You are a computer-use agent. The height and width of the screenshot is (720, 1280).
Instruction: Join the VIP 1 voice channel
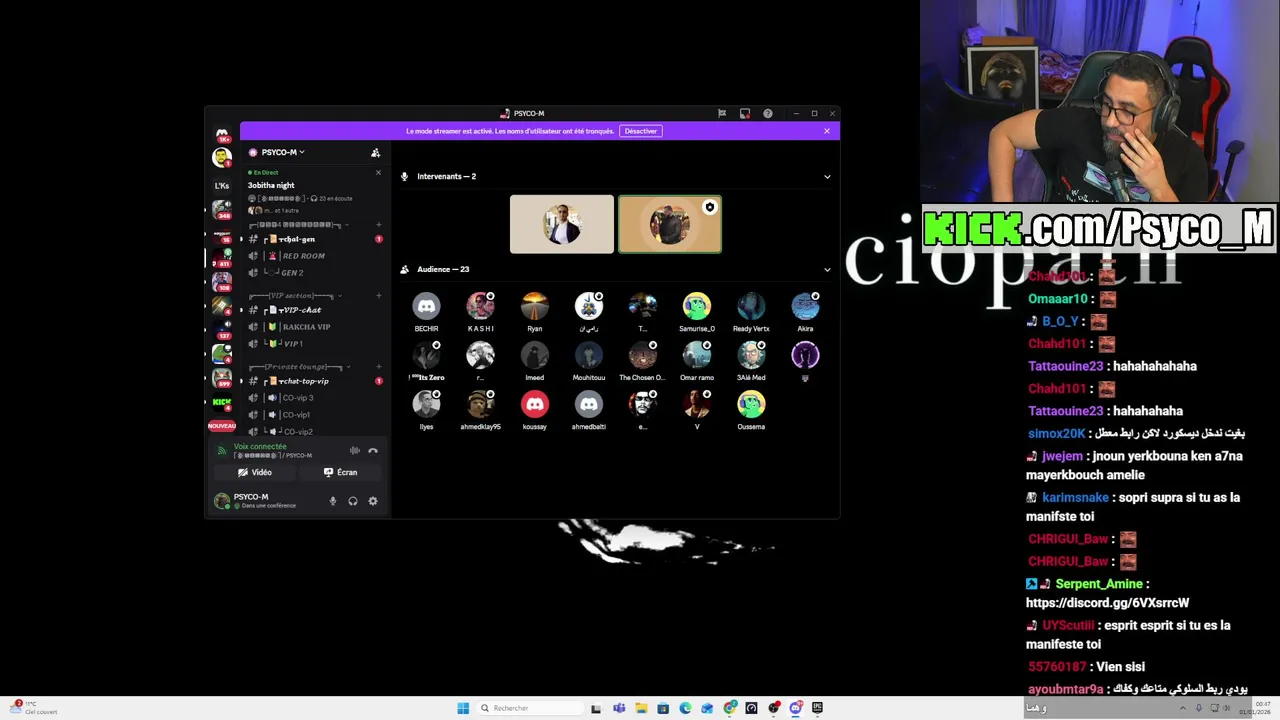[x=314, y=344]
